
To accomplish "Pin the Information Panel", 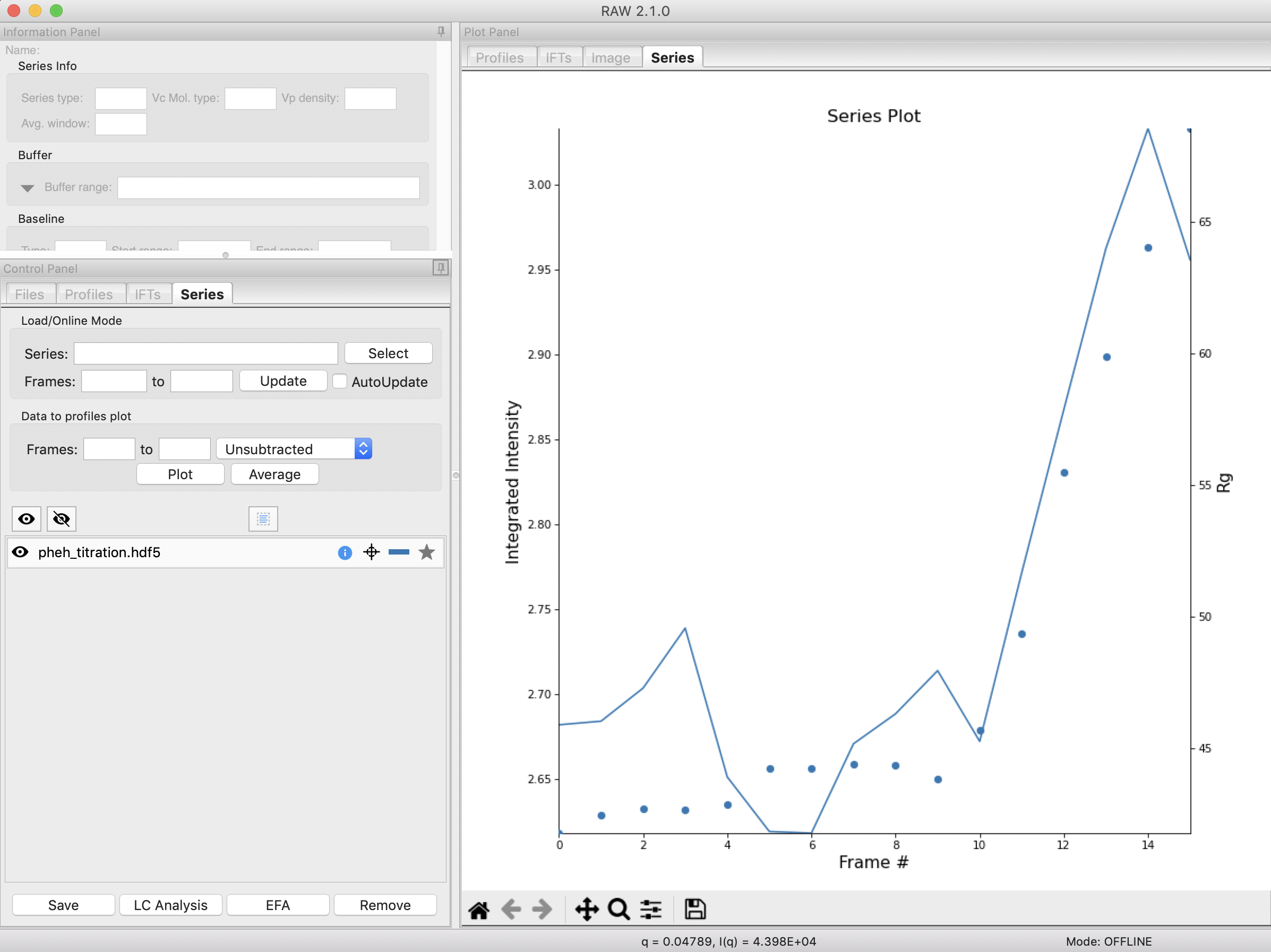I will pyautogui.click(x=441, y=32).
